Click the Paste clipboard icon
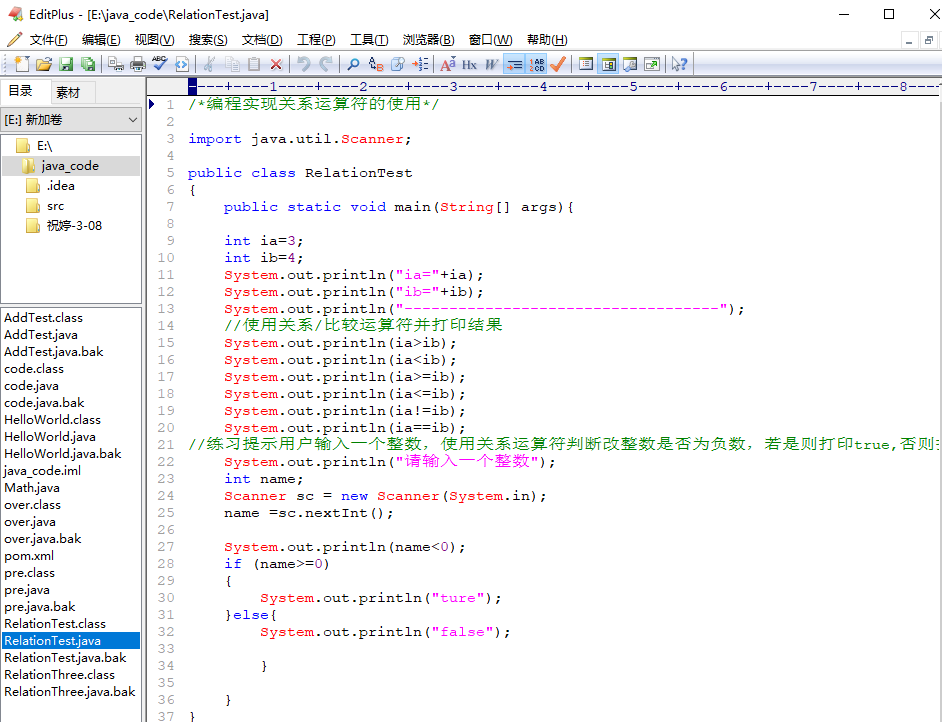942x722 pixels. (x=254, y=64)
